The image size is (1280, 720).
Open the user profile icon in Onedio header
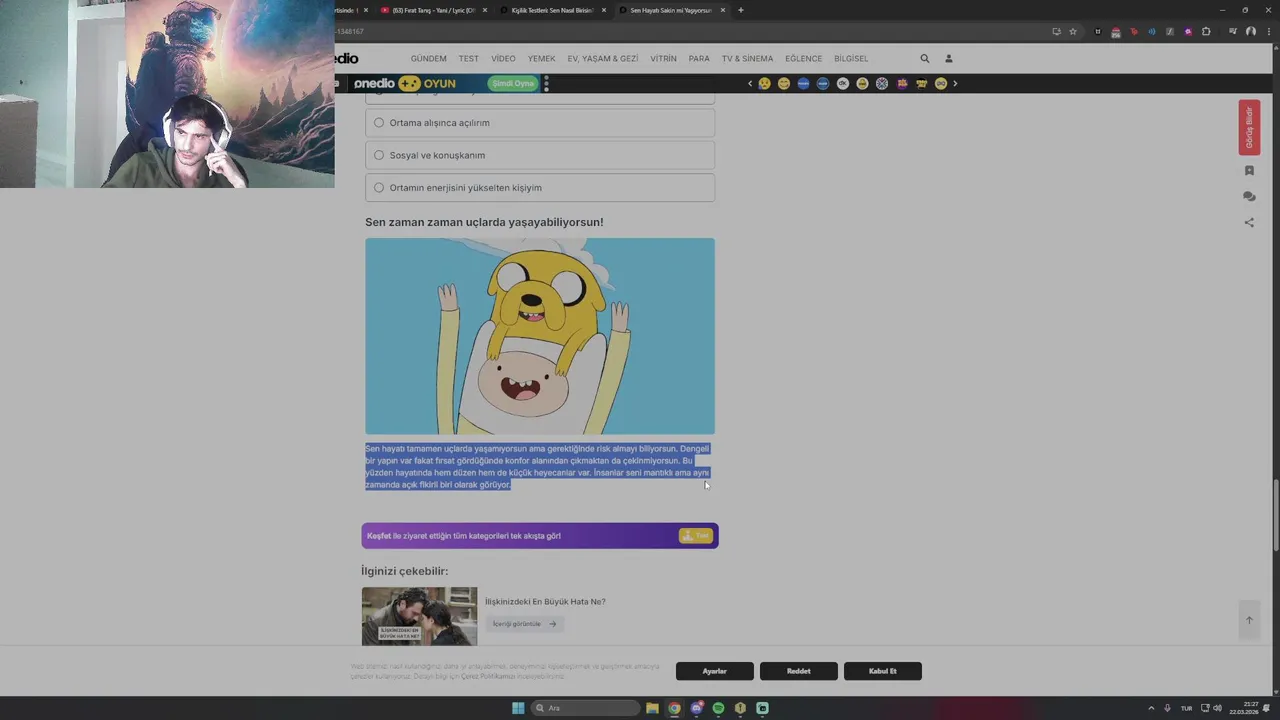pyautogui.click(x=949, y=59)
